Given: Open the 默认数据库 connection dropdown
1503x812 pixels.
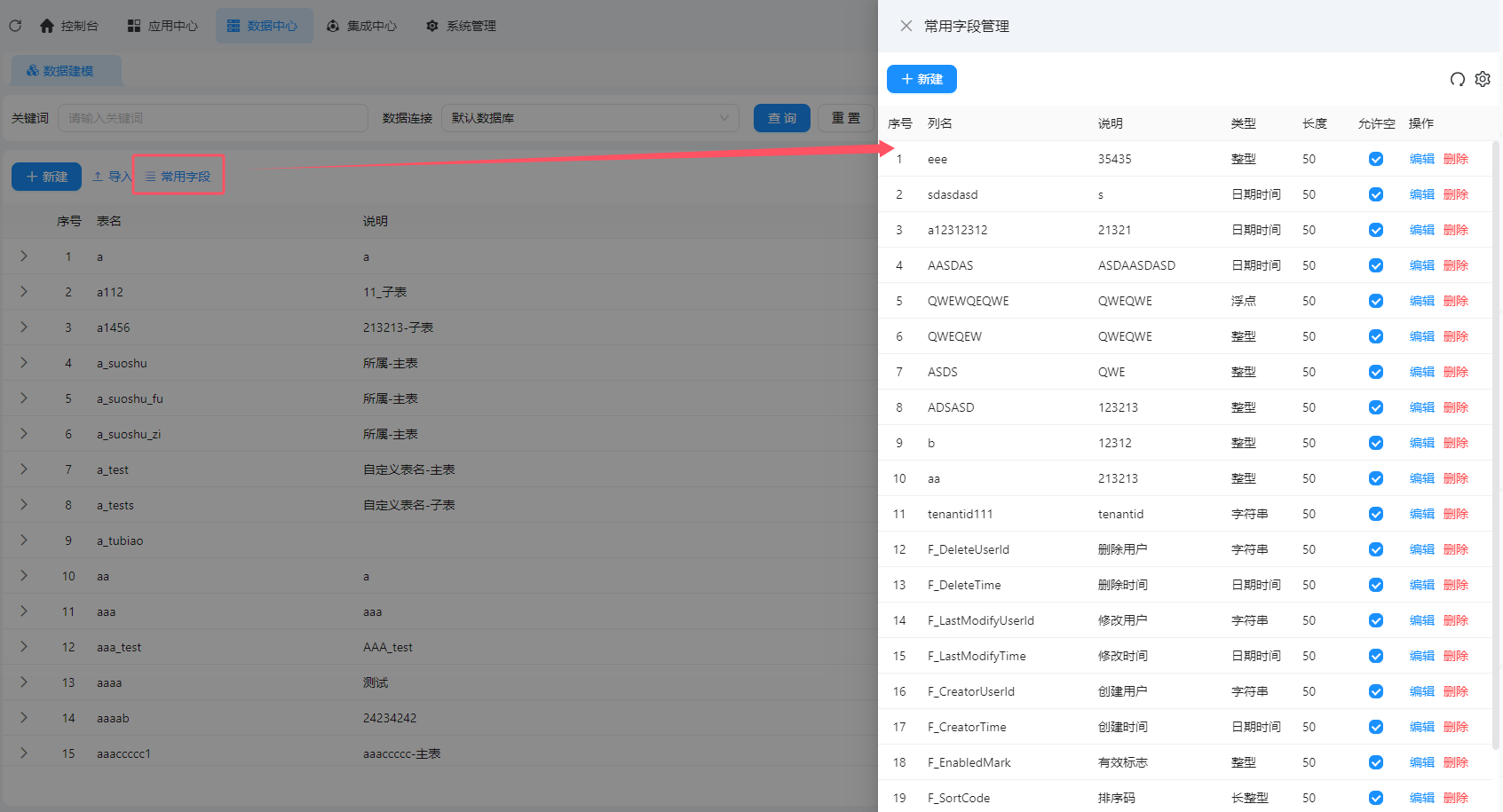Looking at the screenshot, I should [590, 118].
